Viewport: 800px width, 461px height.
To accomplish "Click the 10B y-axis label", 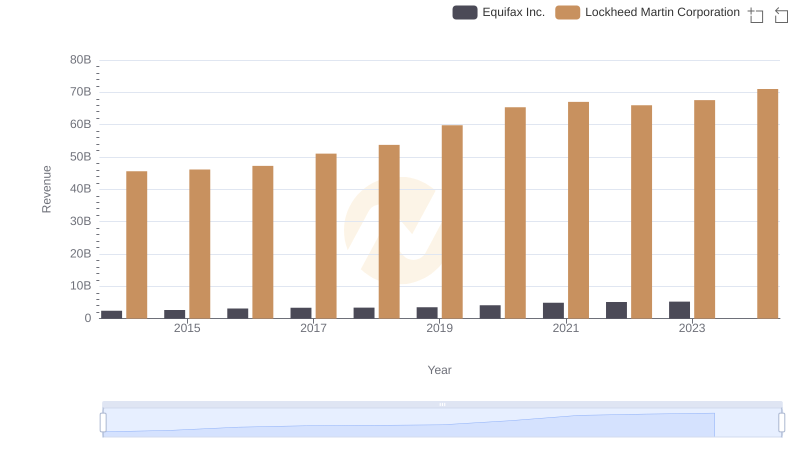I will pyautogui.click(x=81, y=286).
